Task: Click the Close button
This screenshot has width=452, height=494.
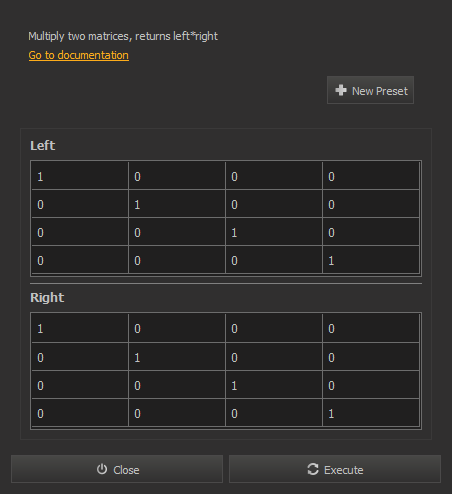Action: [x=117, y=469]
